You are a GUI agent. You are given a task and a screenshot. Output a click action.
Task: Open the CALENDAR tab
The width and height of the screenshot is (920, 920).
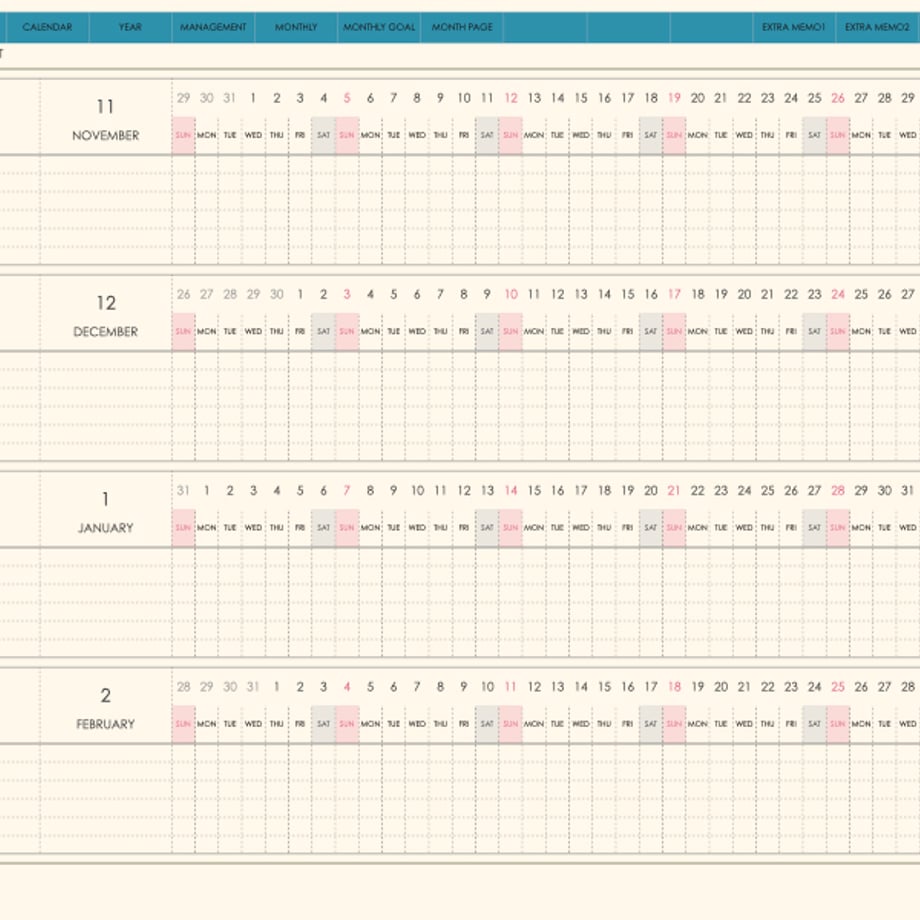47,27
